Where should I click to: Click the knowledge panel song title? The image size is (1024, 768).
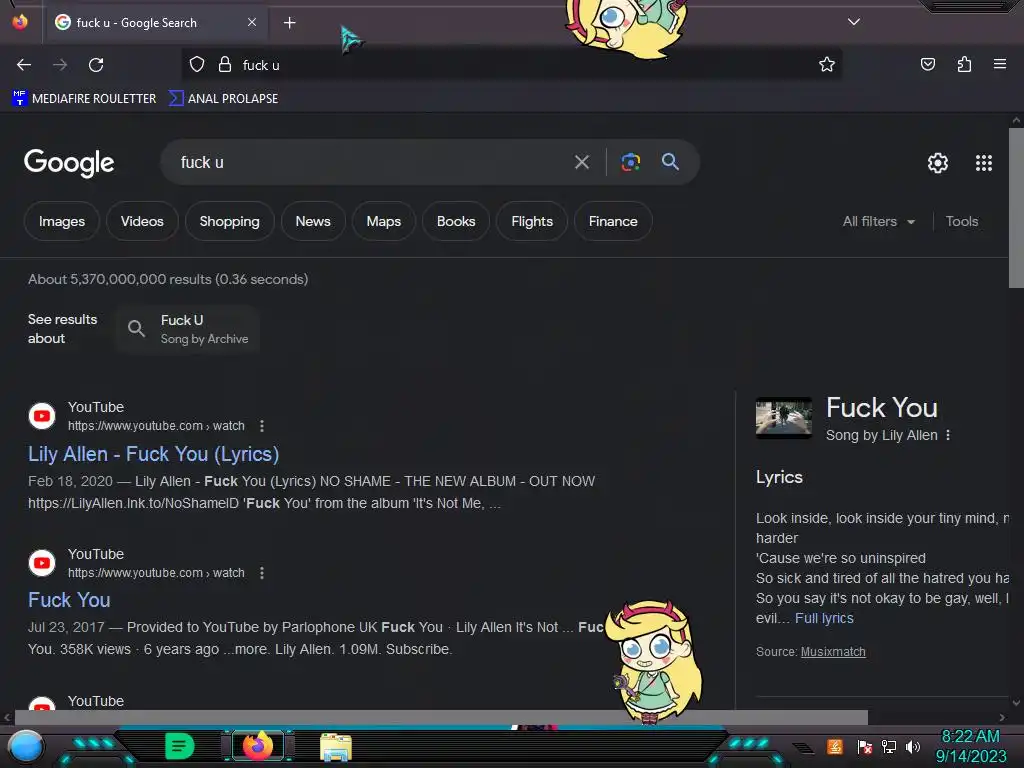click(x=882, y=408)
